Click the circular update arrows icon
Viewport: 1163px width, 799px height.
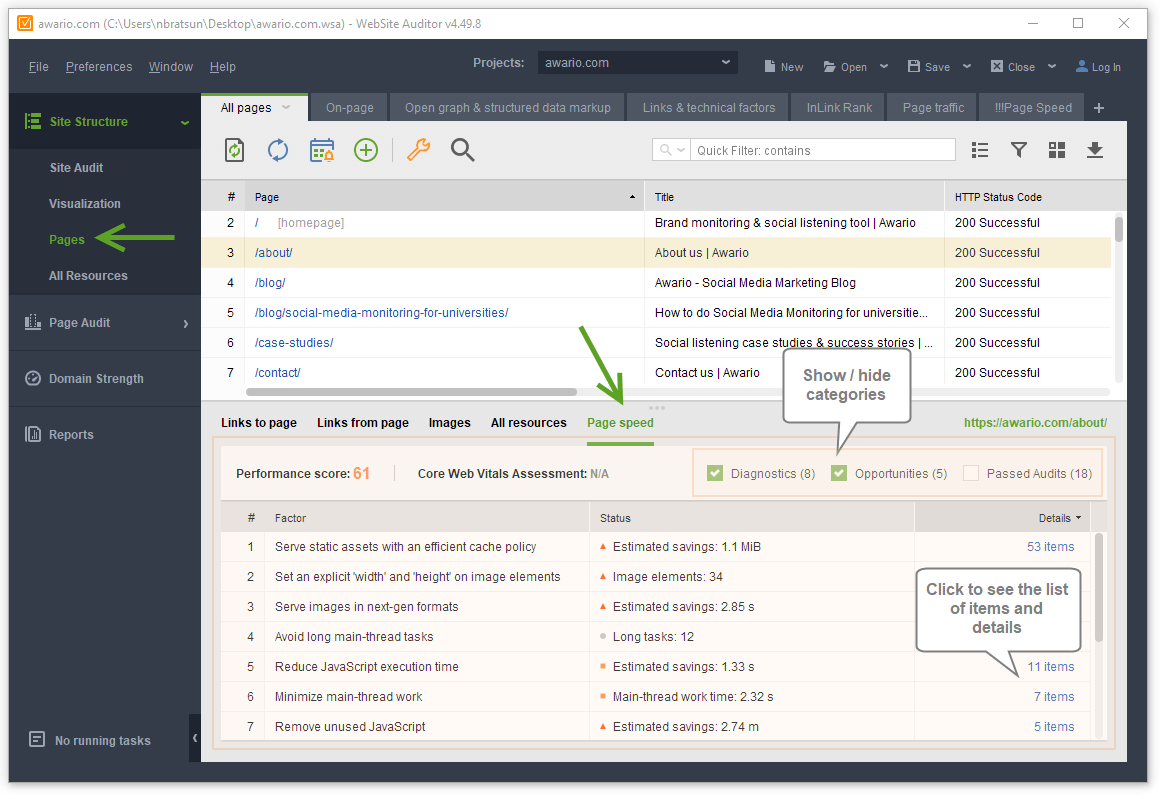click(x=278, y=150)
